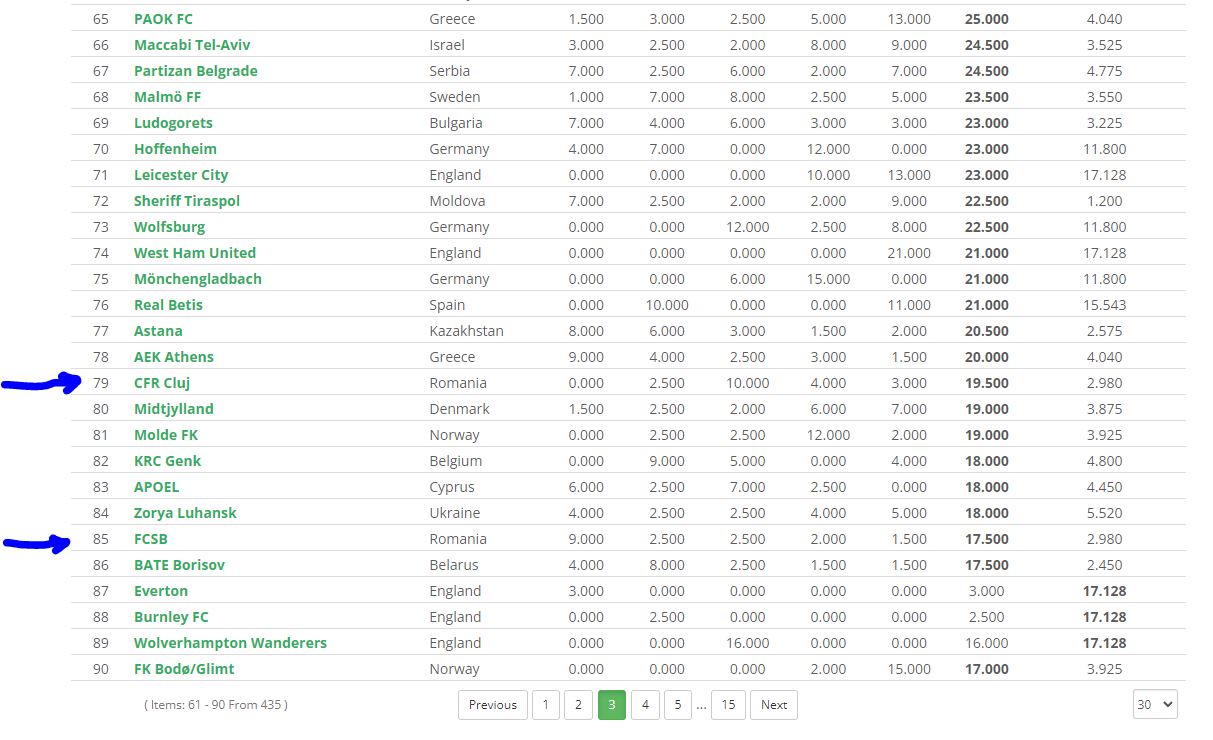Click the Kazakhstan country cell
The width and height of the screenshot is (1213, 740).
tap(467, 331)
